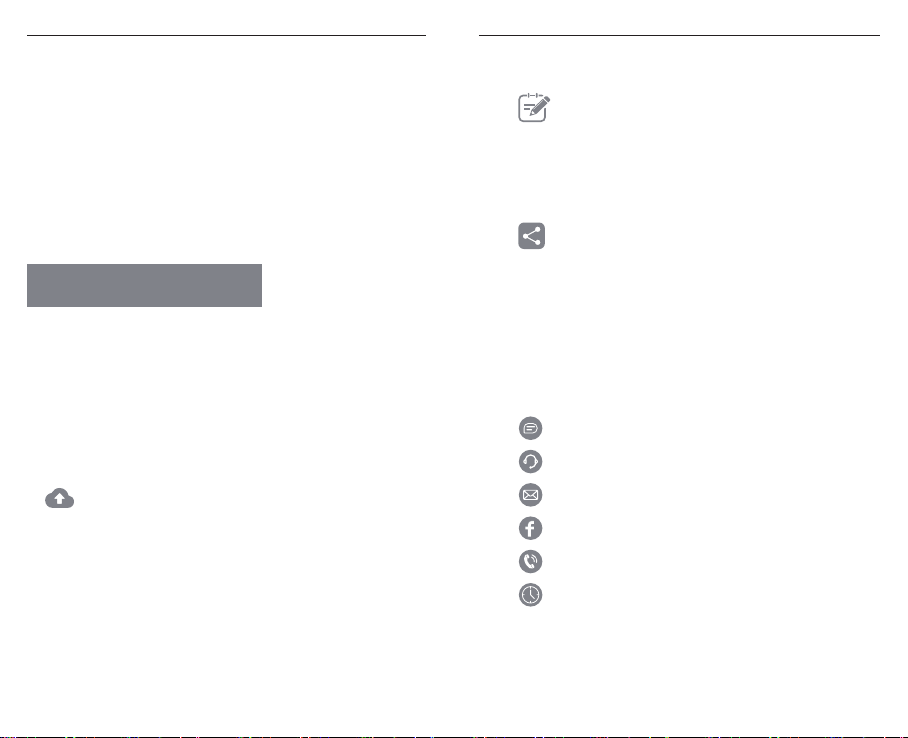Select the circular speech bubble button
This screenshot has height=738, width=908.
pyautogui.click(x=530, y=428)
